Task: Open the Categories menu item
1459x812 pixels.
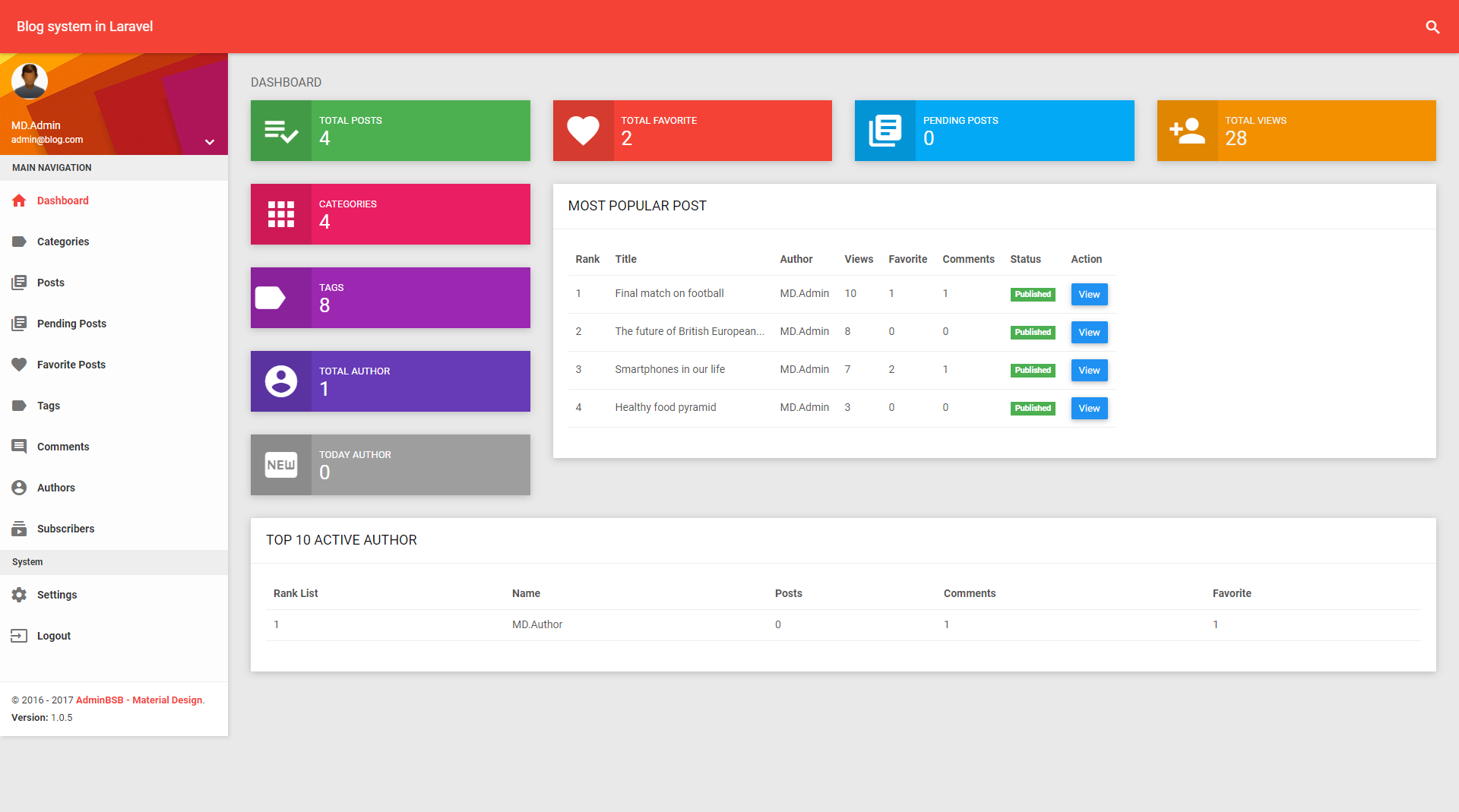Action: (x=114, y=242)
